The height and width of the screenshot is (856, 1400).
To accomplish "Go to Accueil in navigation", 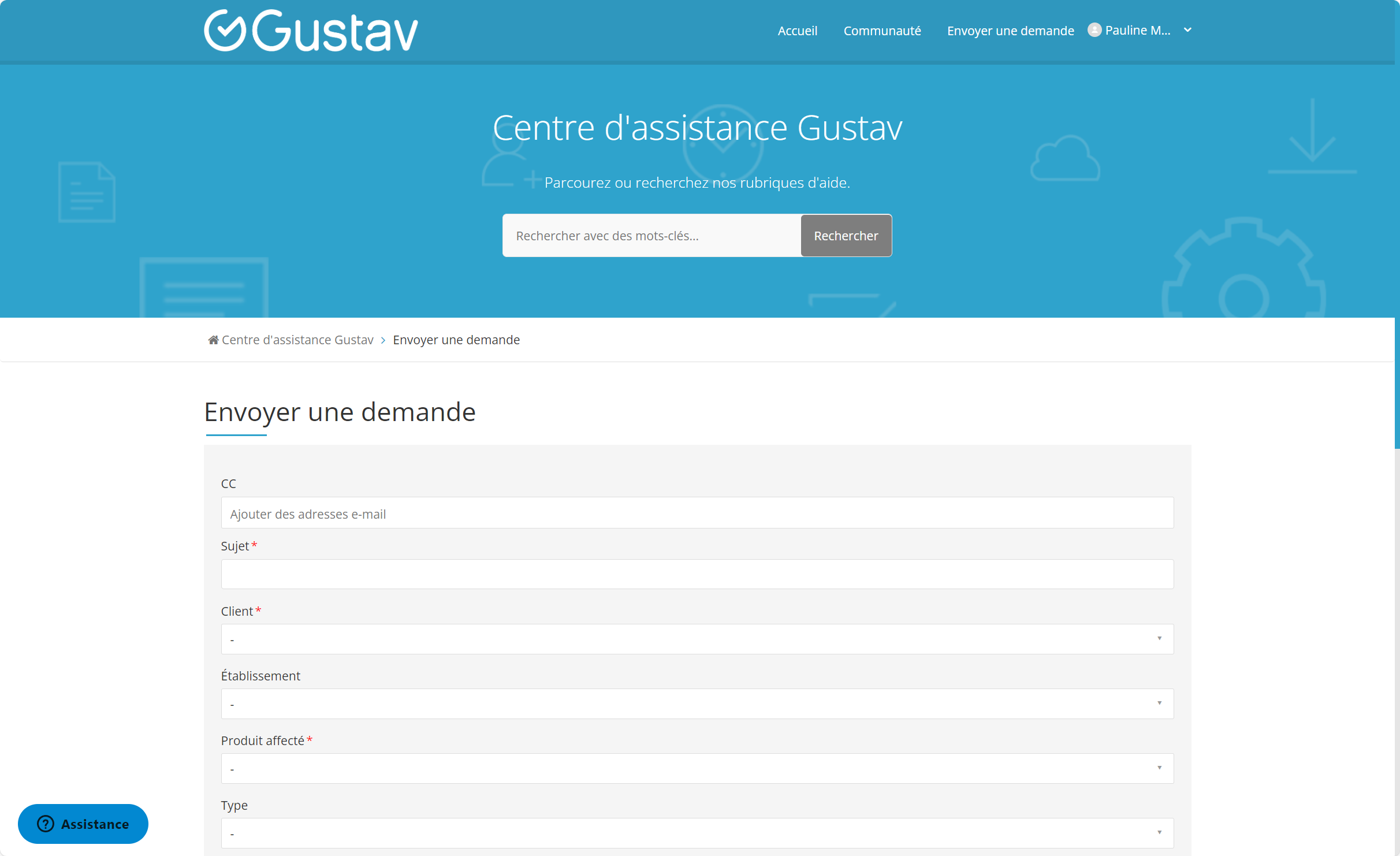I will click(x=797, y=31).
